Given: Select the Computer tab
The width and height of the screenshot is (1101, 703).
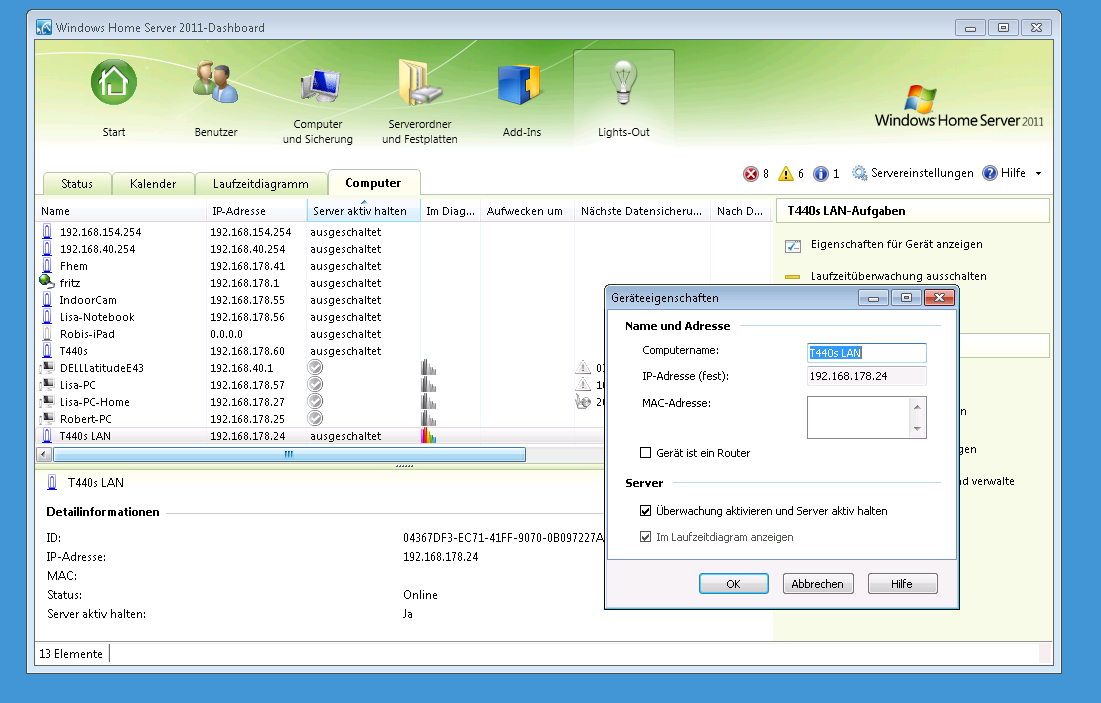Looking at the screenshot, I should tap(374, 183).
